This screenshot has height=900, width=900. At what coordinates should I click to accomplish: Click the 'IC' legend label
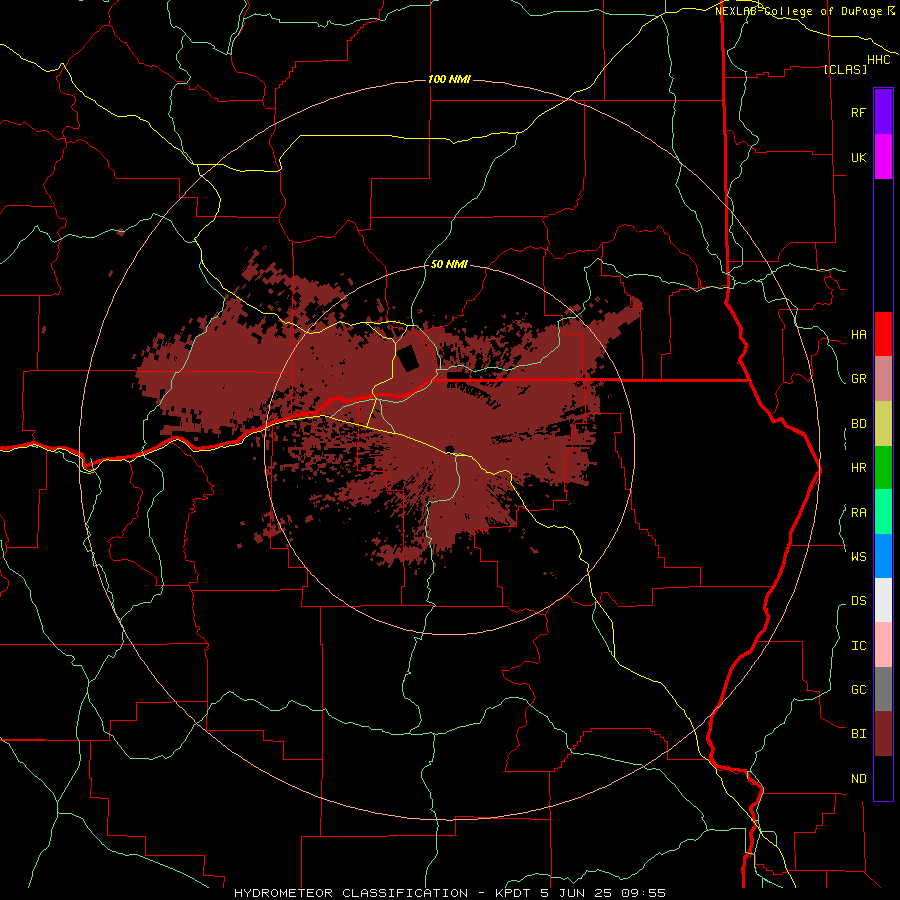point(858,646)
